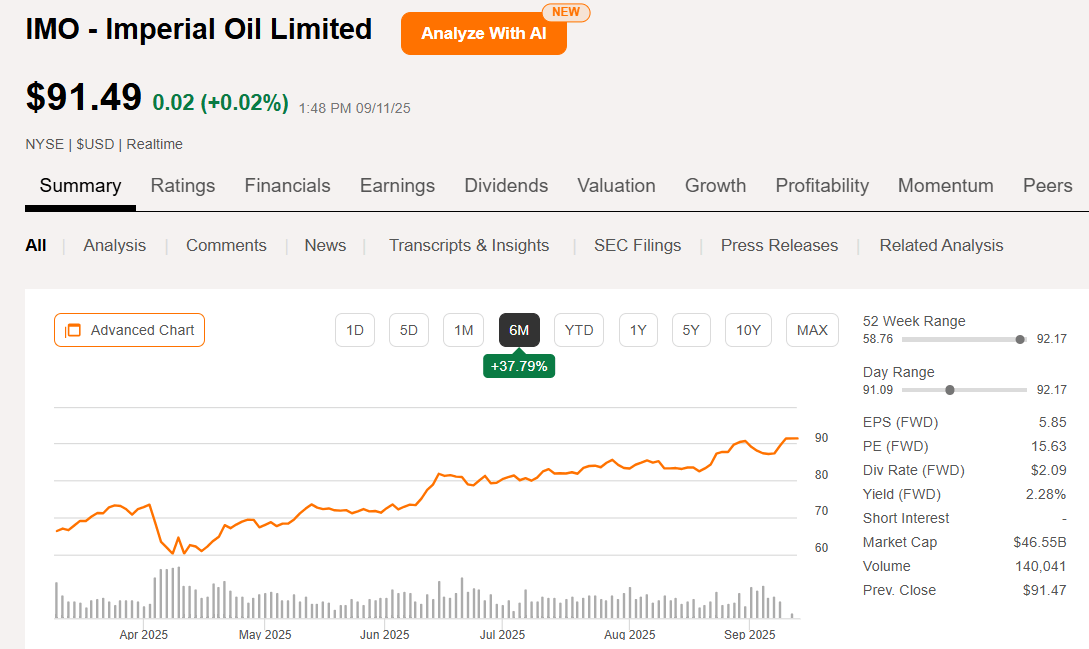View Transcripts & Insights content
This screenshot has height=649, width=1089.
coord(469,245)
